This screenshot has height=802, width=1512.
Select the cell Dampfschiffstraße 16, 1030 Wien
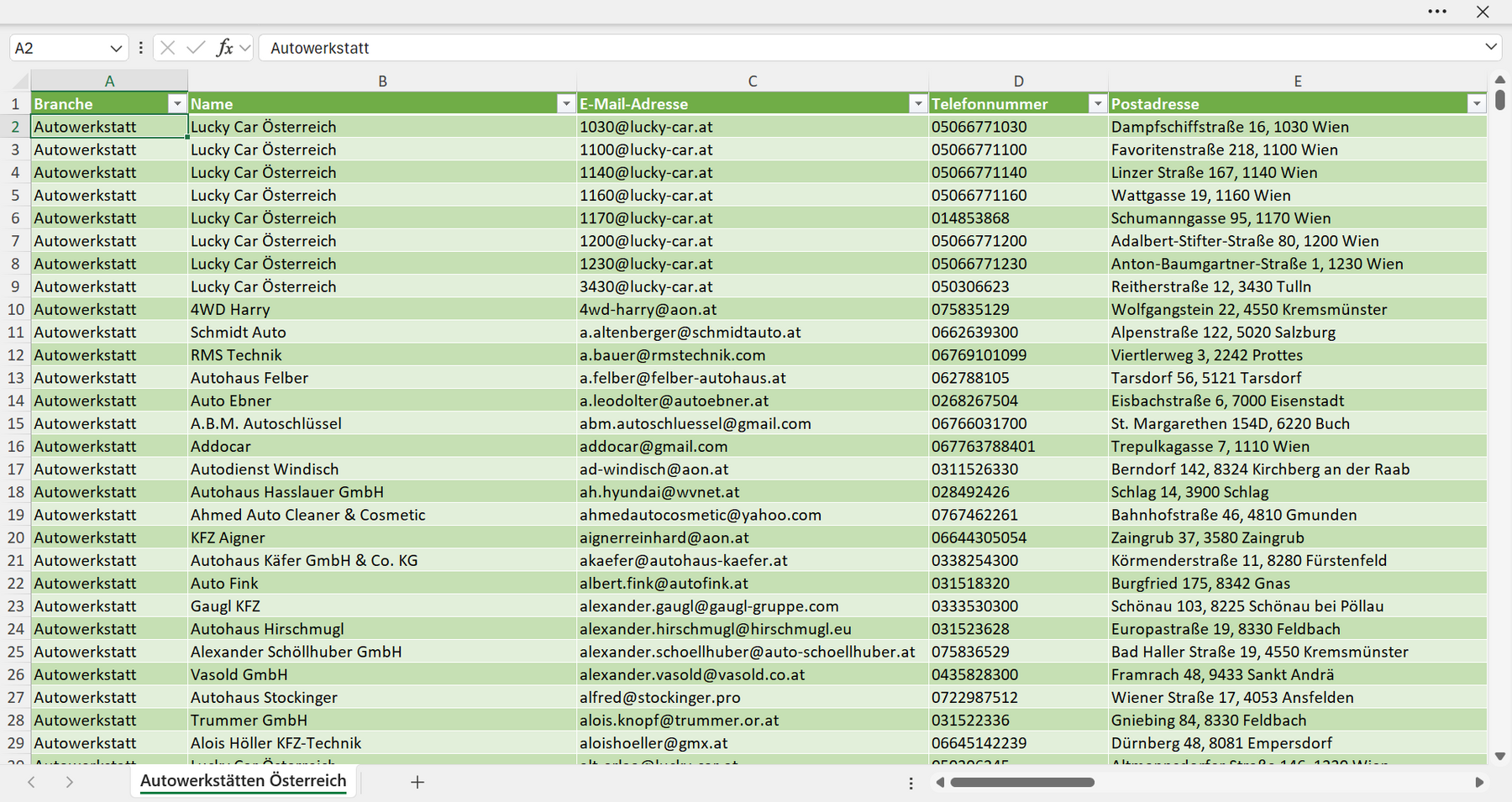pyautogui.click(x=1298, y=127)
